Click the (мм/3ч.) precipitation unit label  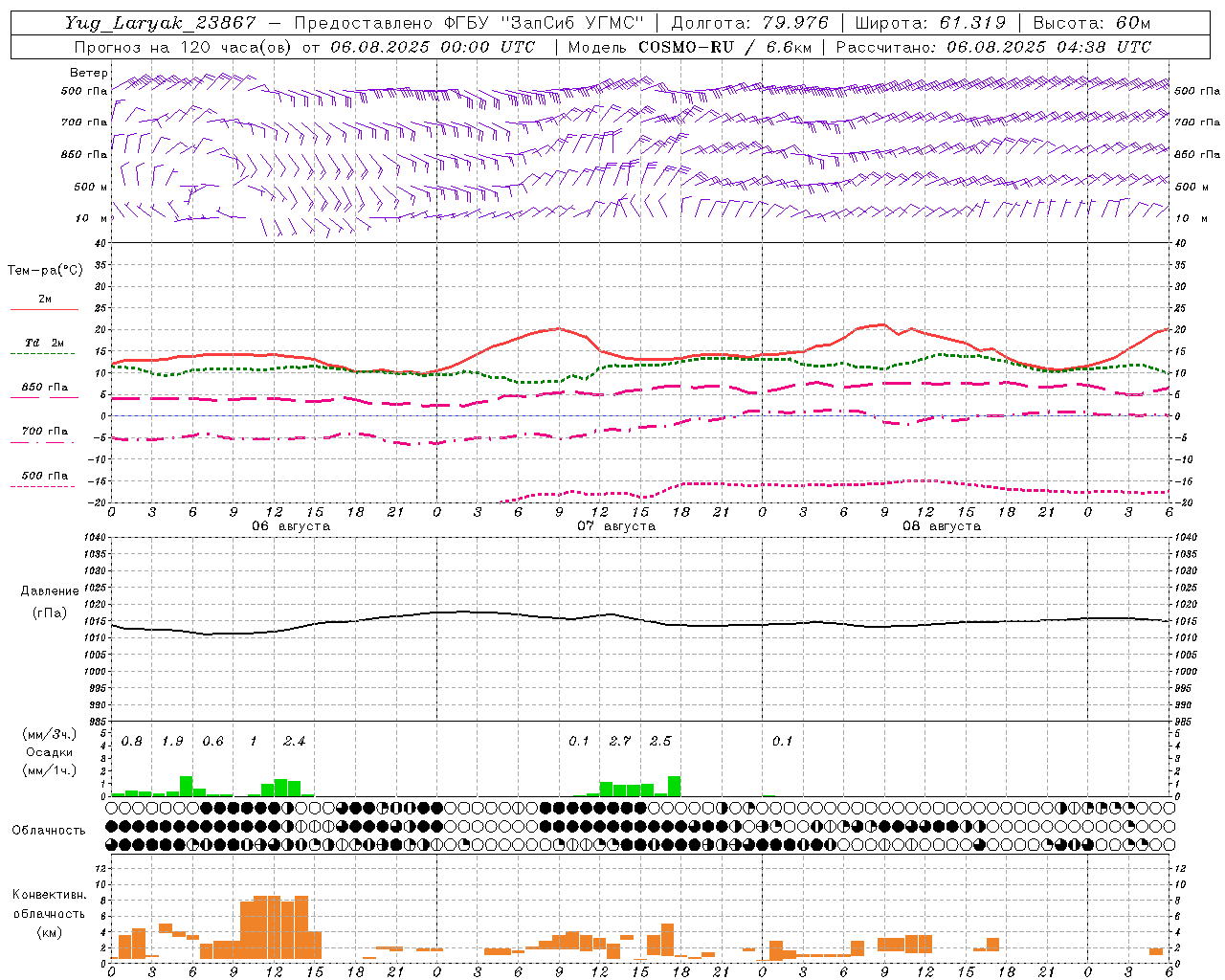click(x=50, y=734)
